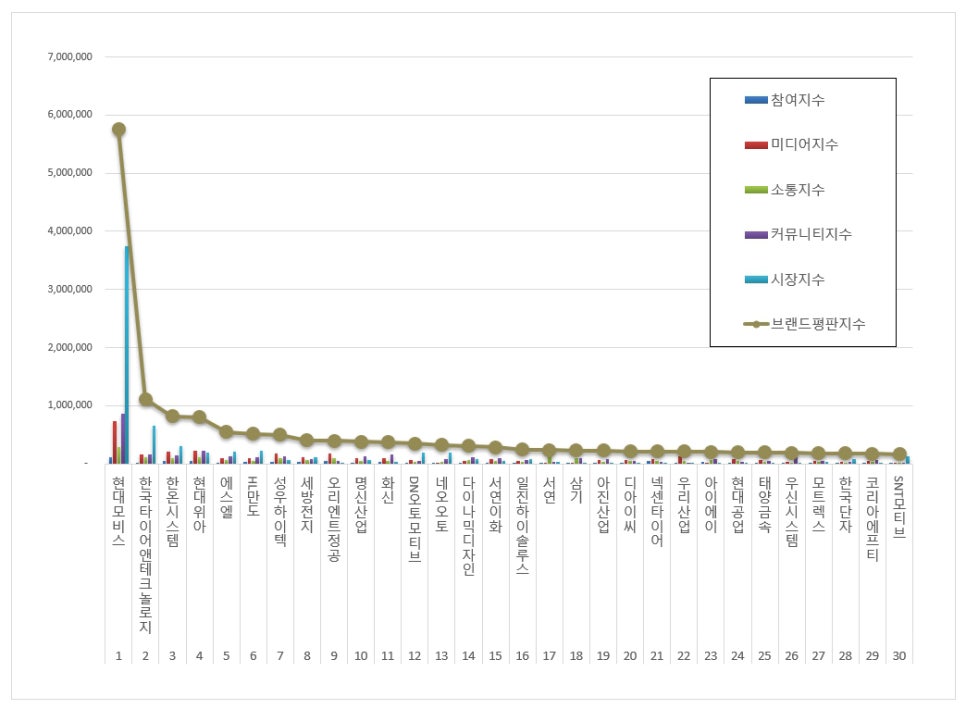966x709 pixels.
Task: Click the 현대모비스 line data point
Action: tap(119, 129)
